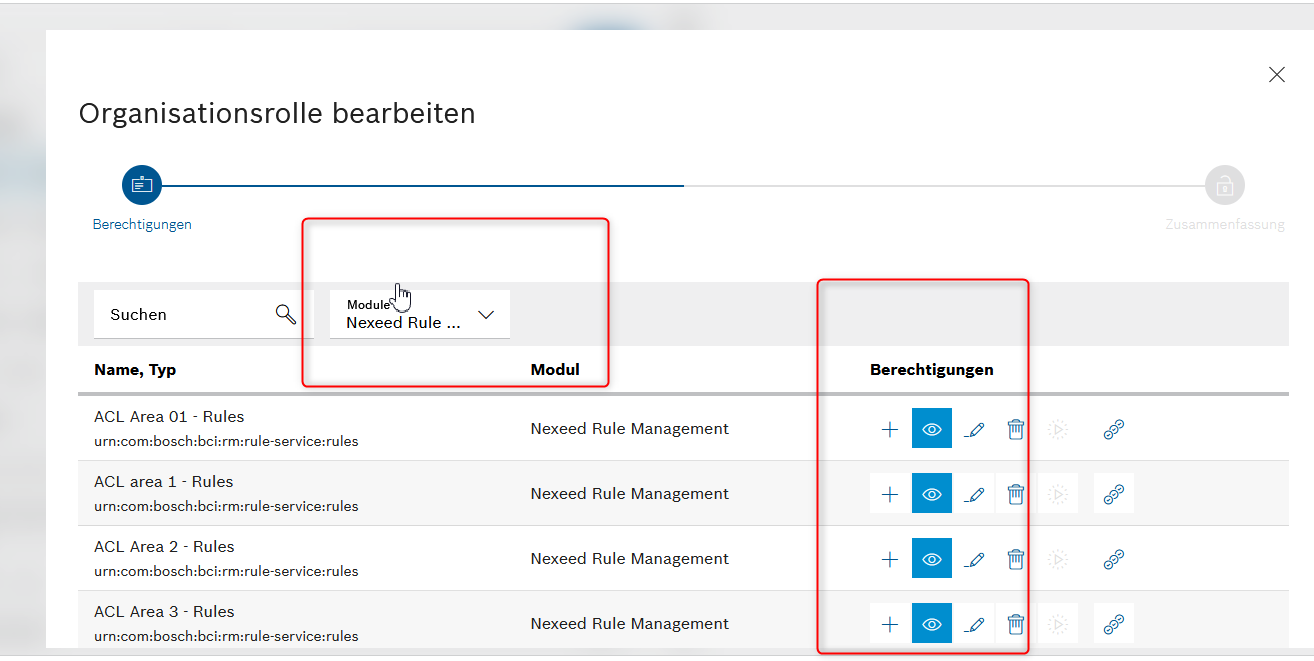1314x661 pixels.
Task: Click the Zusammenfassung lock step
Action: [1224, 184]
